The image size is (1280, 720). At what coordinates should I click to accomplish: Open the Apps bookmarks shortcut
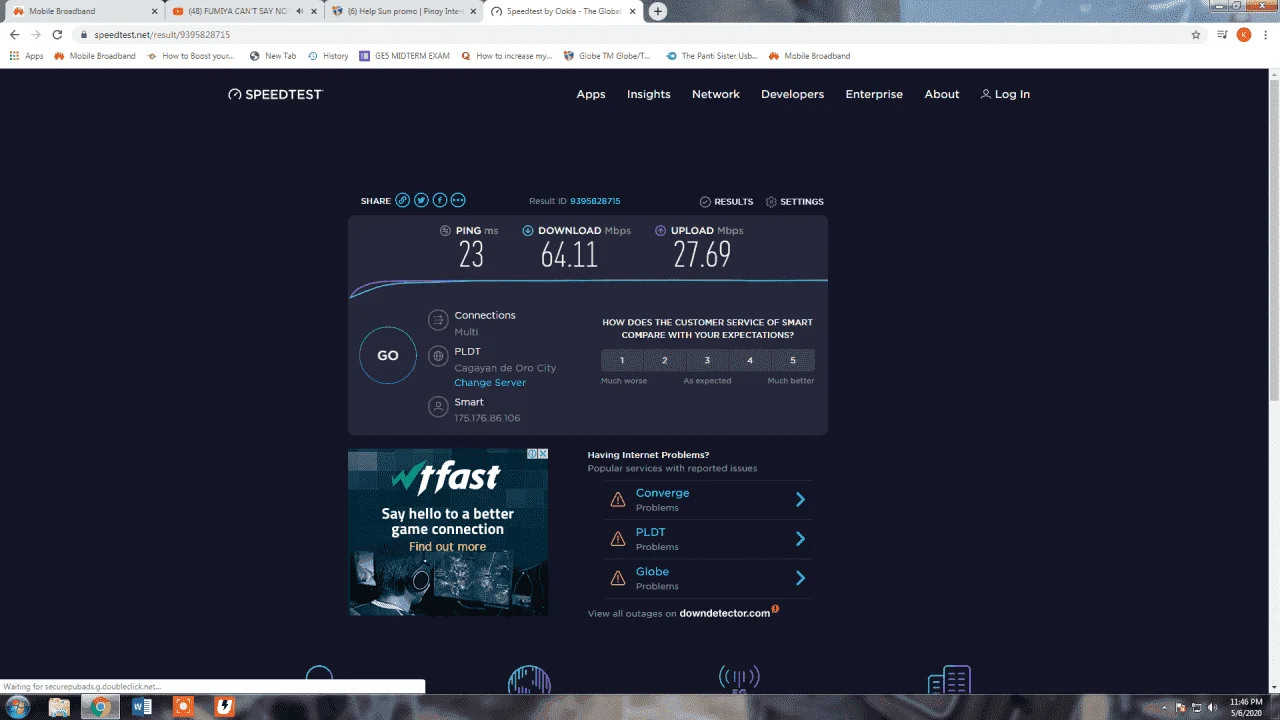click(27, 56)
